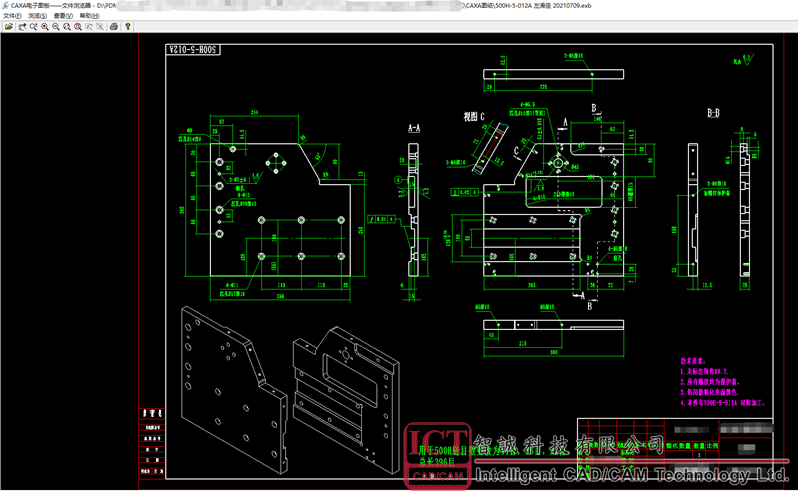Click the A-A section view label
The width and height of the screenshot is (798, 491).
tap(414, 129)
